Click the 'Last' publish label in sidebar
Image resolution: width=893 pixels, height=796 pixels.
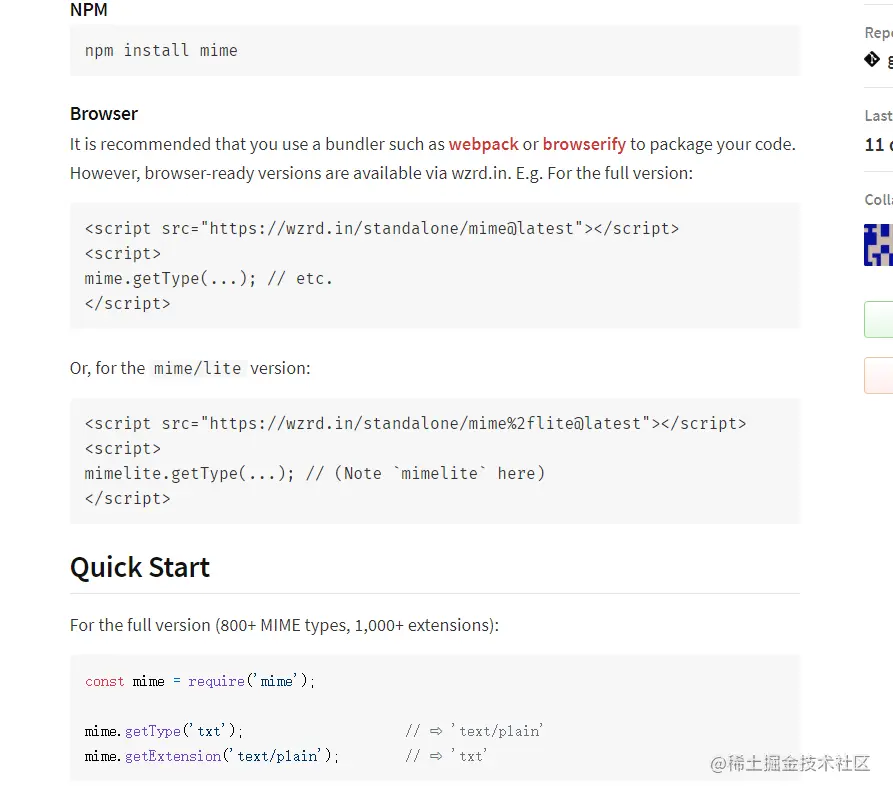[878, 116]
